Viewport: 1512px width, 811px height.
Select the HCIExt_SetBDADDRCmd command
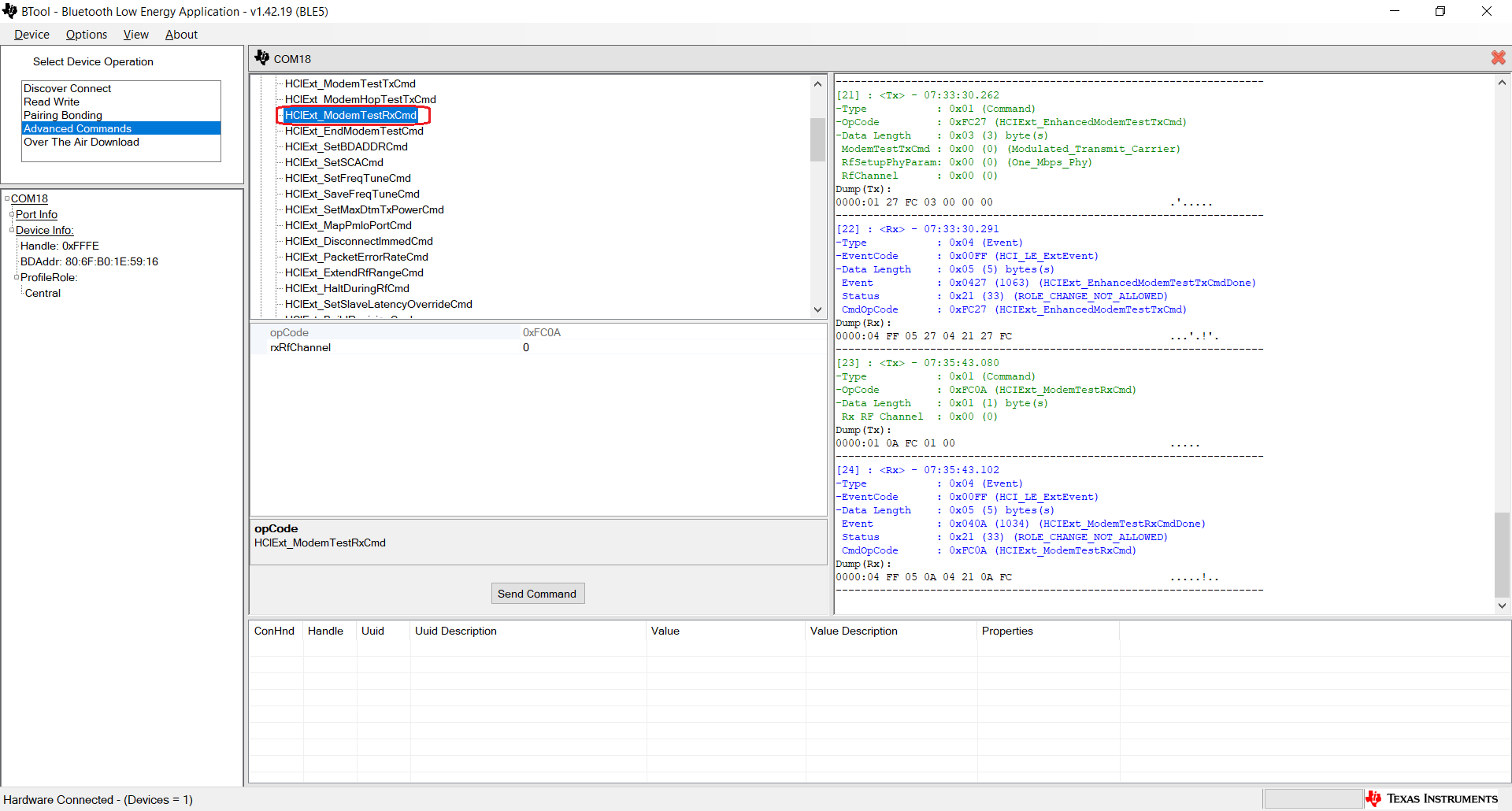click(x=346, y=146)
